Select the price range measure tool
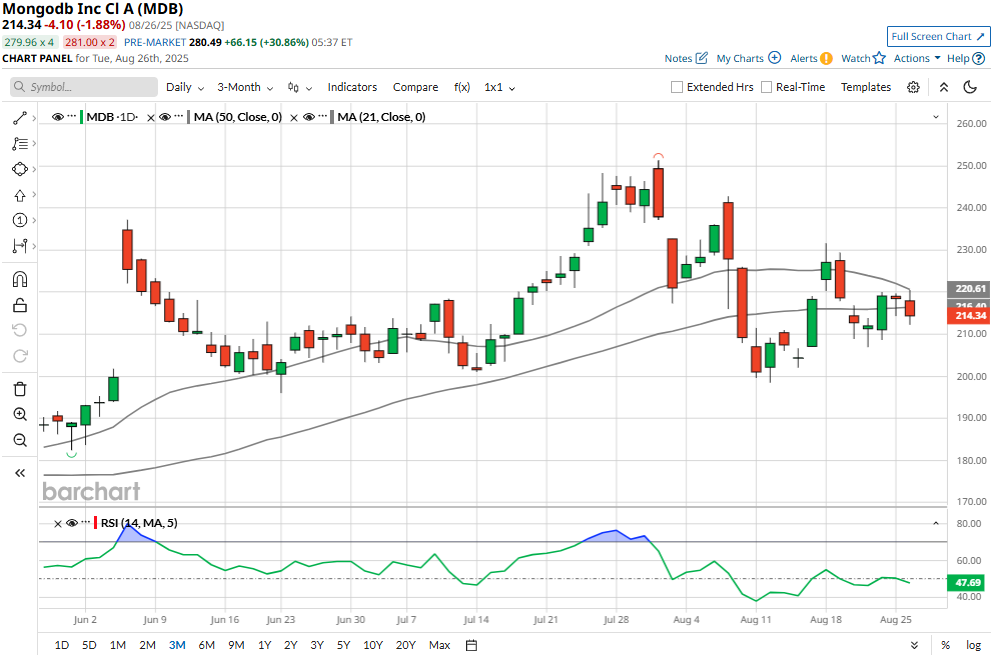 pyautogui.click(x=20, y=246)
